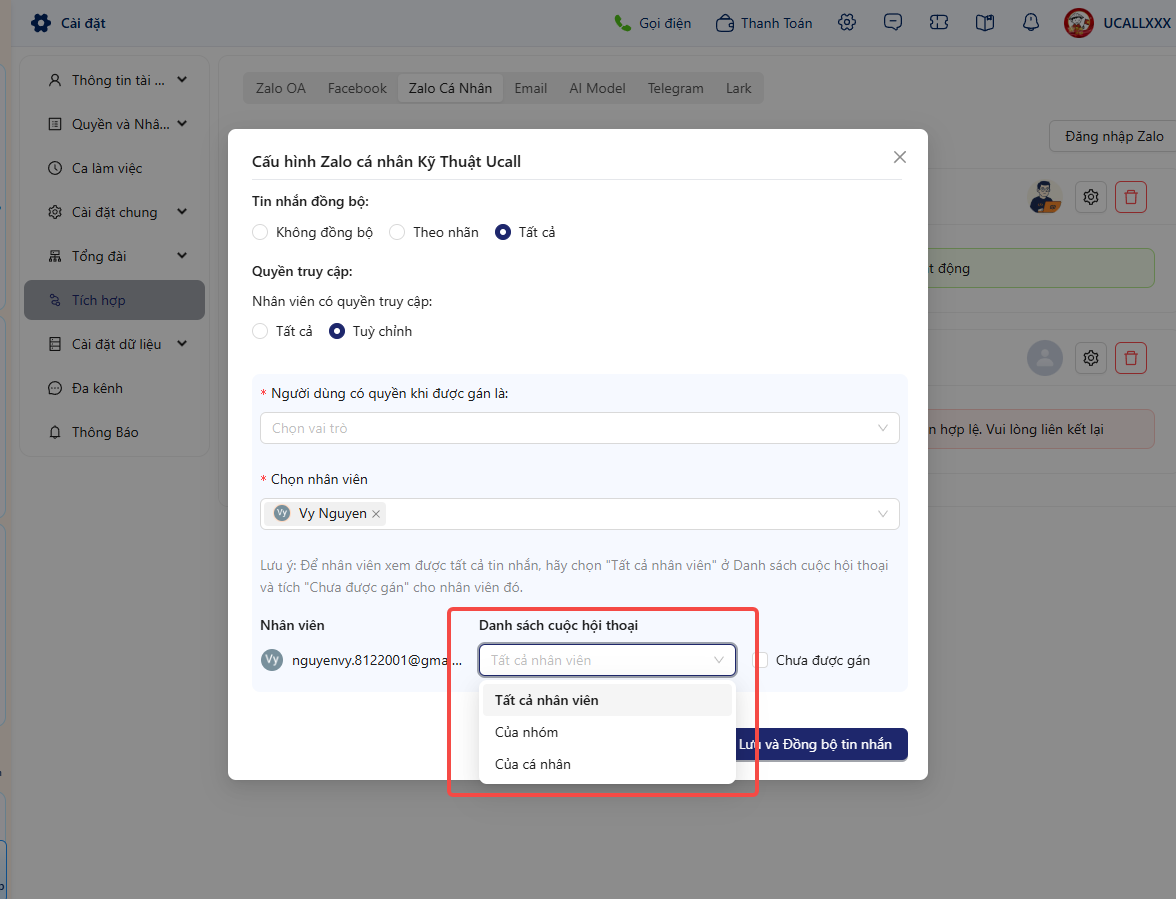The height and width of the screenshot is (899, 1176).
Task: Switch to the Email tab
Action: click(x=530, y=88)
